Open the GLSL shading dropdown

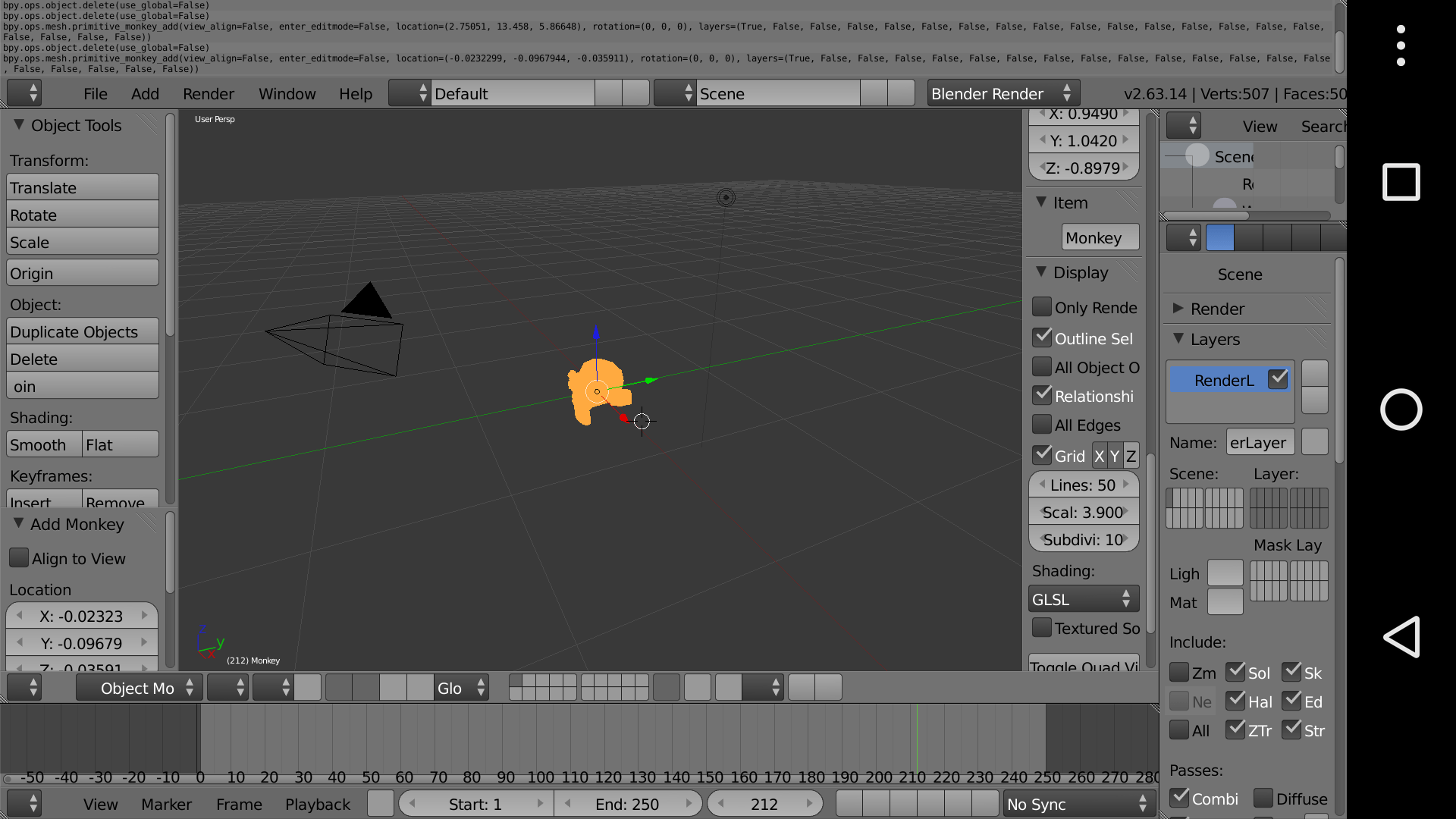click(1083, 599)
